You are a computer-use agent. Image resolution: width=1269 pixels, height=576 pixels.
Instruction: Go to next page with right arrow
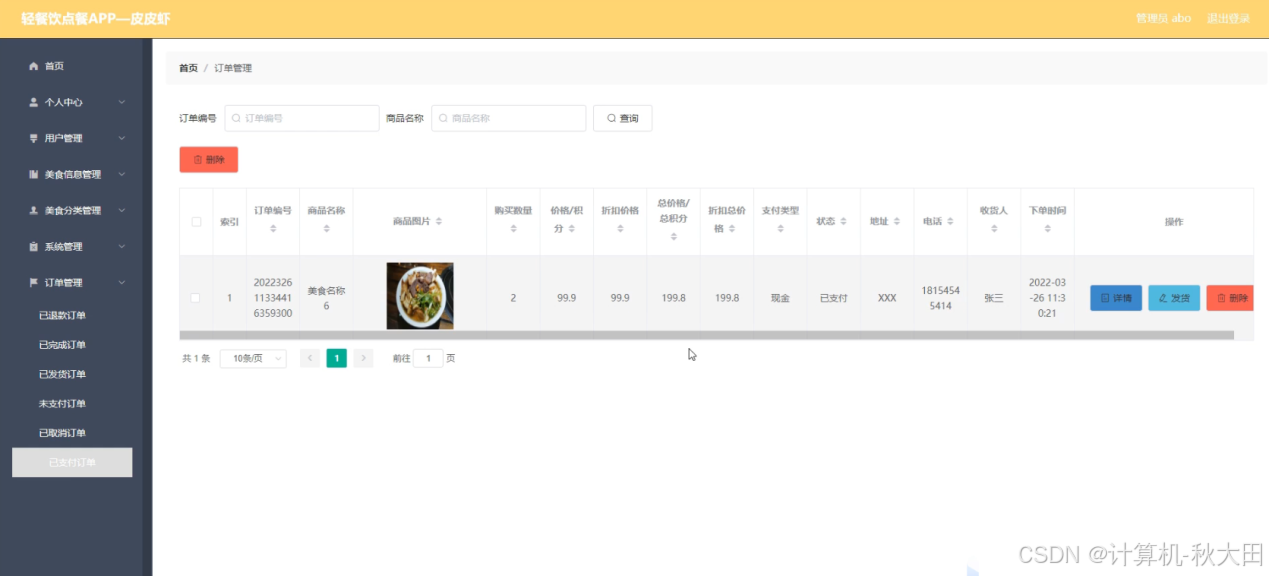click(363, 358)
